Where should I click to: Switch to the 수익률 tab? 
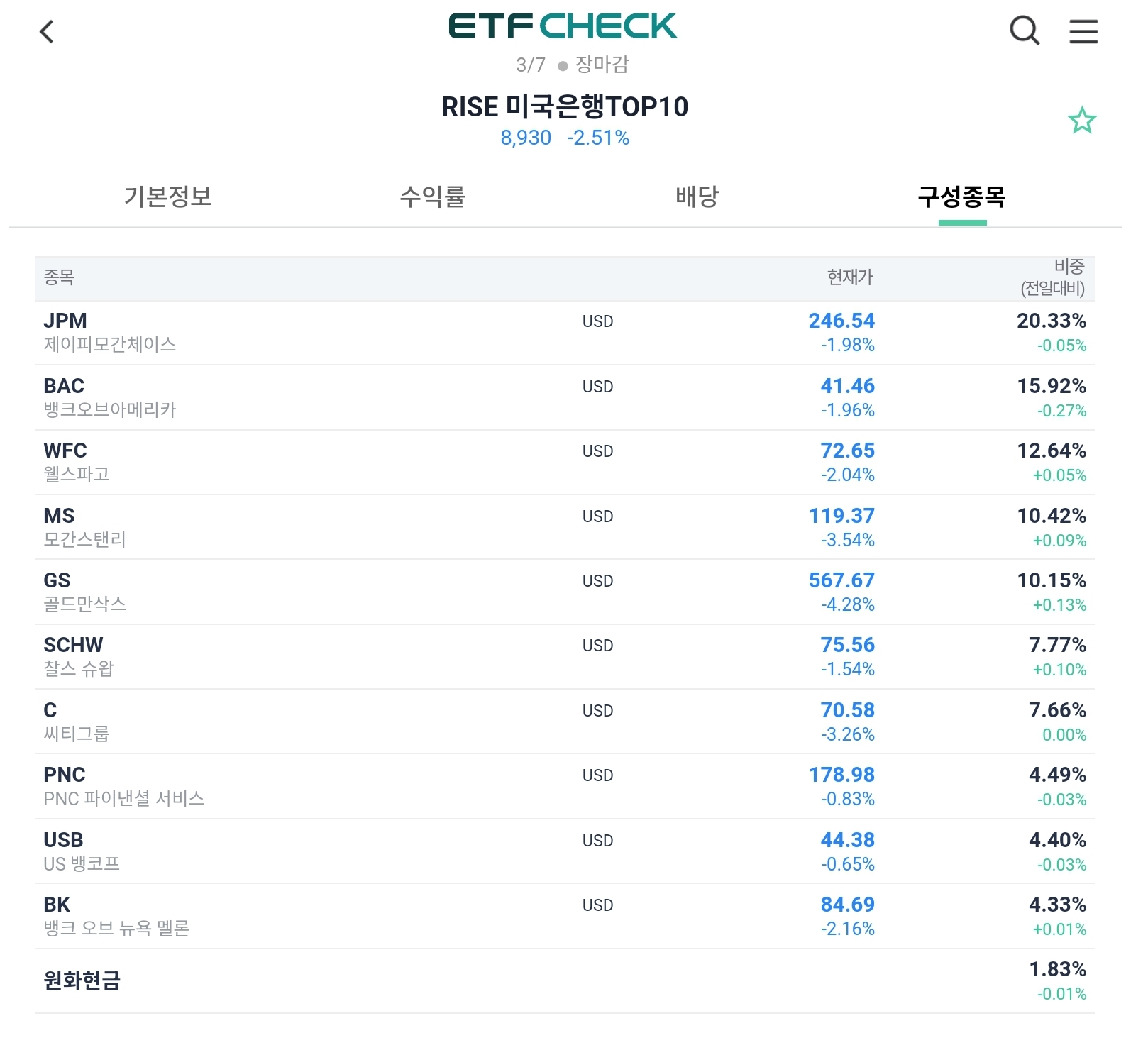432,197
